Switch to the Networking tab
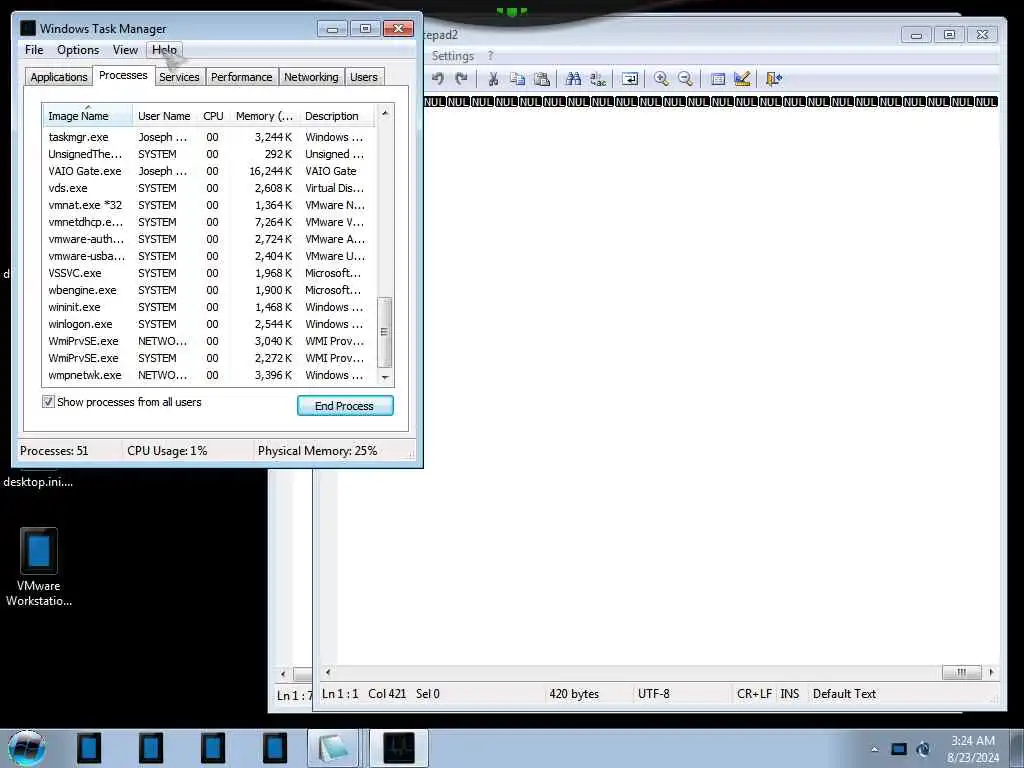Viewport: 1024px width, 768px height. (x=311, y=77)
